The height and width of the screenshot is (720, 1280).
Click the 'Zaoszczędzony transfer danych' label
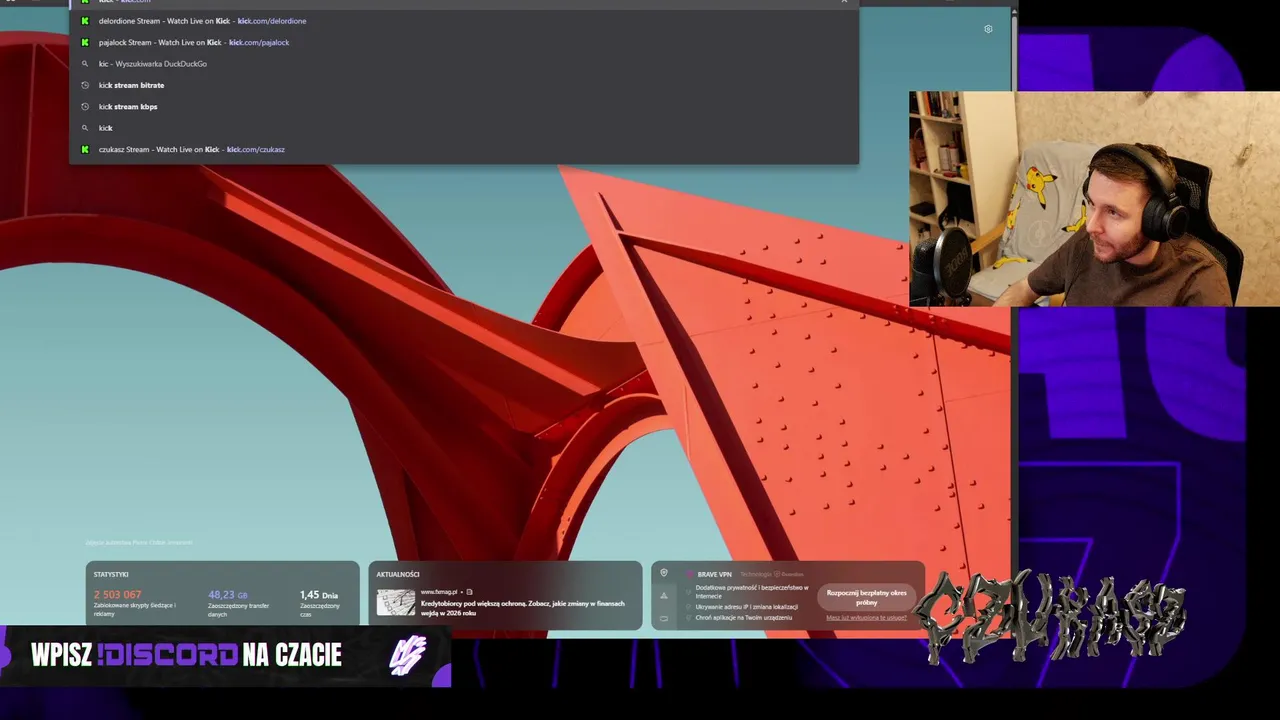point(238,610)
